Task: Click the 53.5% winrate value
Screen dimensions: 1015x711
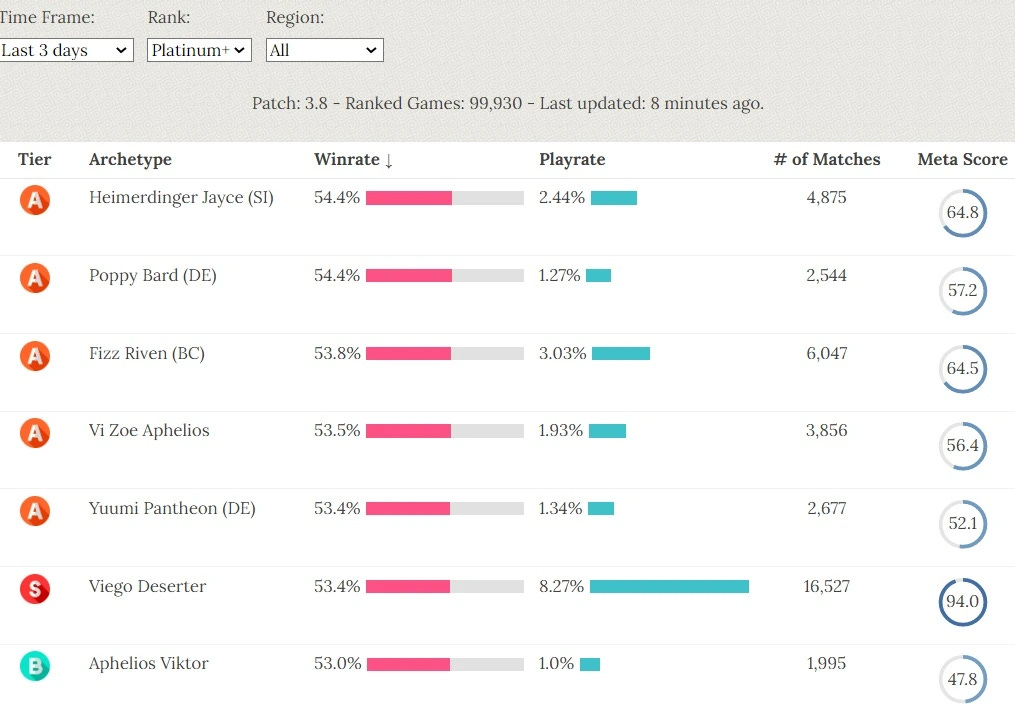Action: tap(337, 431)
